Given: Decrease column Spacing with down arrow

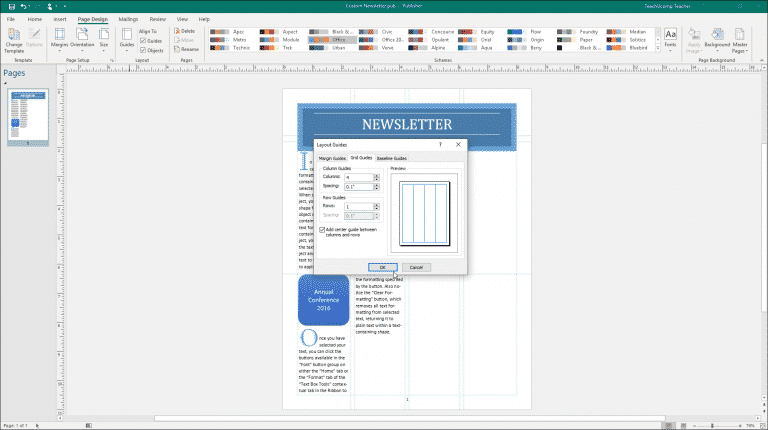Looking at the screenshot, I should (x=376, y=189).
